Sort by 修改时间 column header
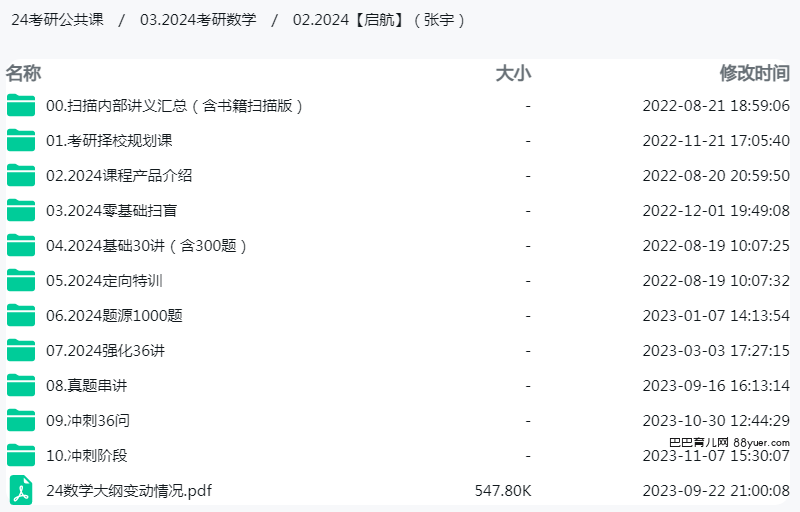Screen dimensions: 800x512 click(x=755, y=73)
